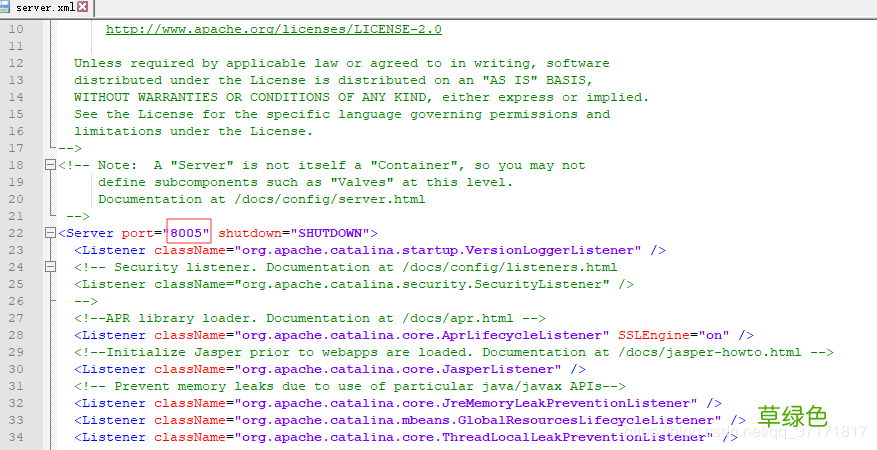877x450 pixels.
Task: Click the "See the License for" line
Action: (342, 114)
